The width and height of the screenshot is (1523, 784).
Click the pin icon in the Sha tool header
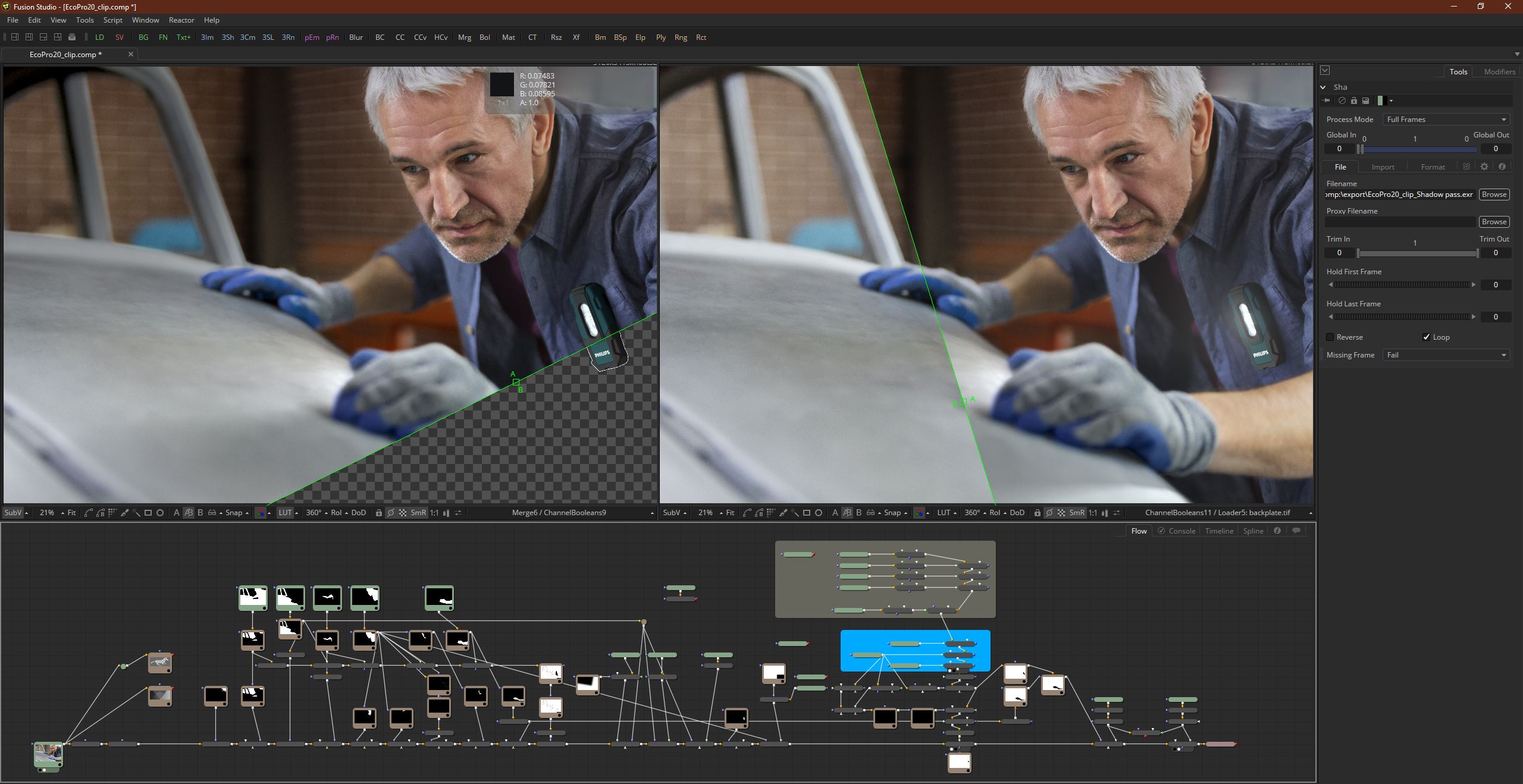[1326, 101]
